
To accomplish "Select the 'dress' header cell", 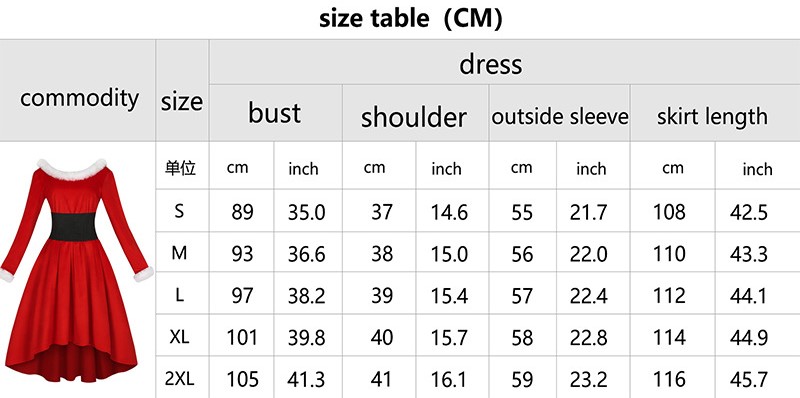I will click(504, 62).
